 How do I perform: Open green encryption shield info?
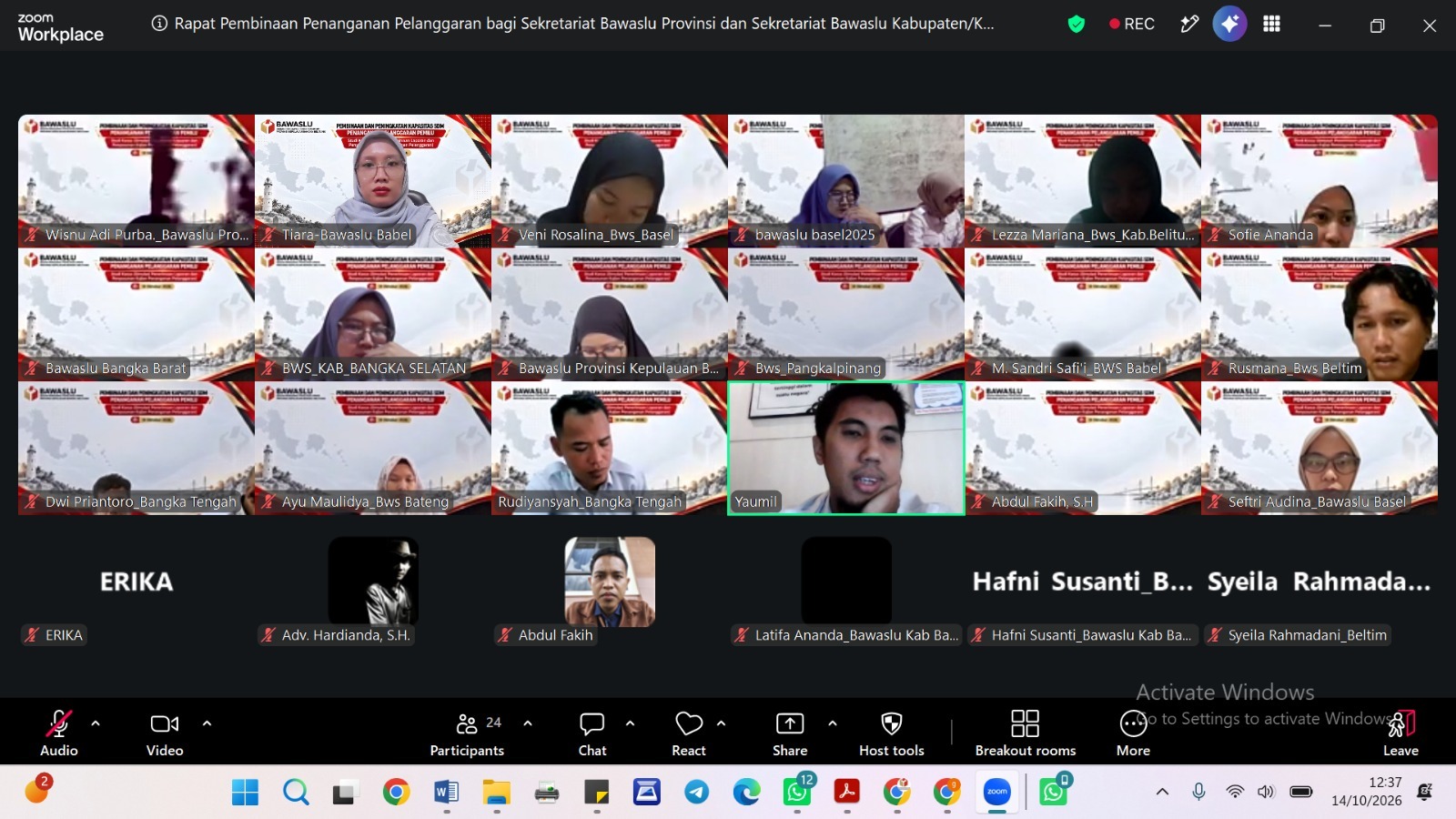1077,25
